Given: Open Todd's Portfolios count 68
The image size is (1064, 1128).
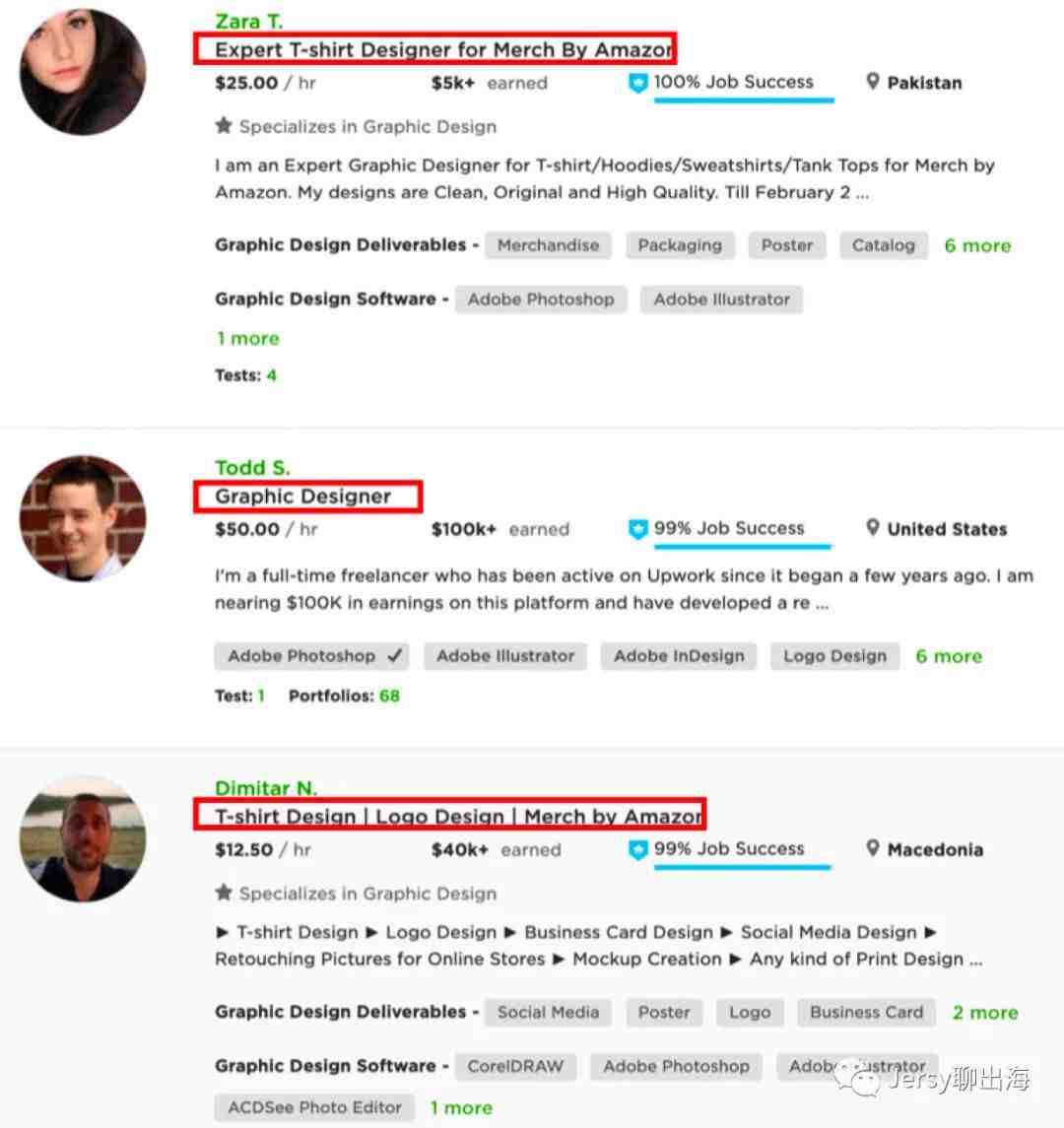Looking at the screenshot, I should pyautogui.click(x=389, y=696).
